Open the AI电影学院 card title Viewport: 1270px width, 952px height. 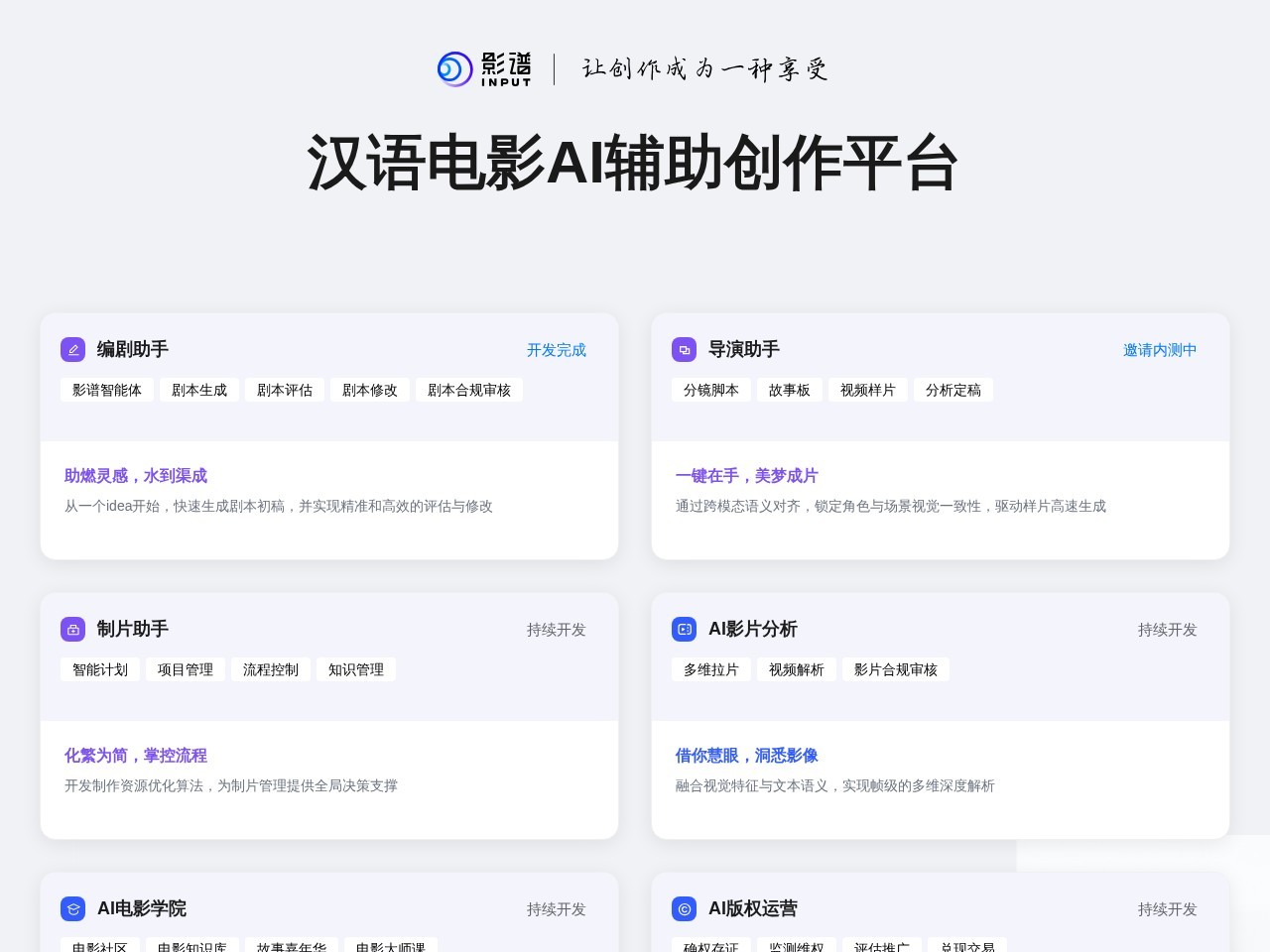coord(142,909)
